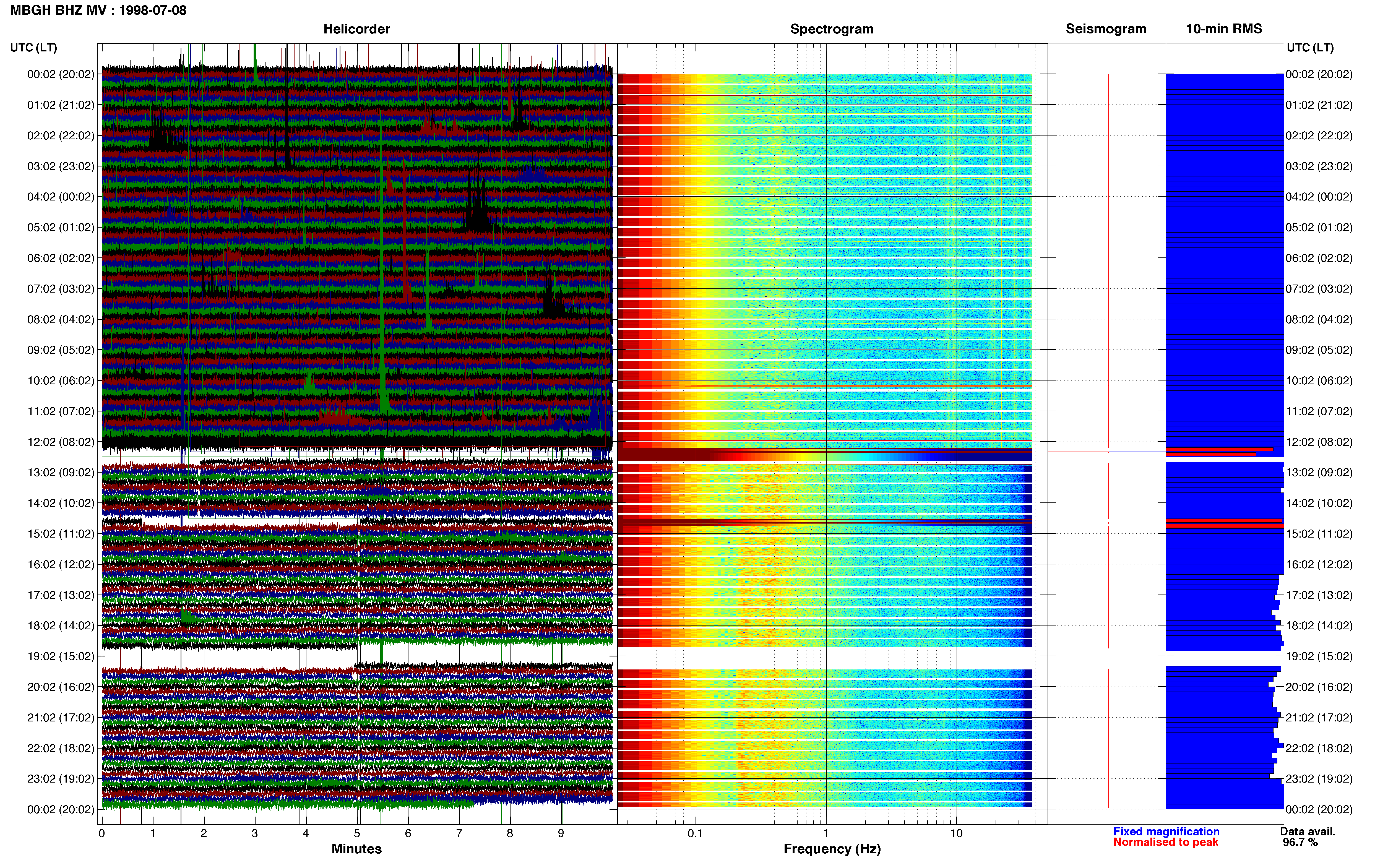
Task: Click the 'Data avail.' label
Action: (x=1308, y=831)
